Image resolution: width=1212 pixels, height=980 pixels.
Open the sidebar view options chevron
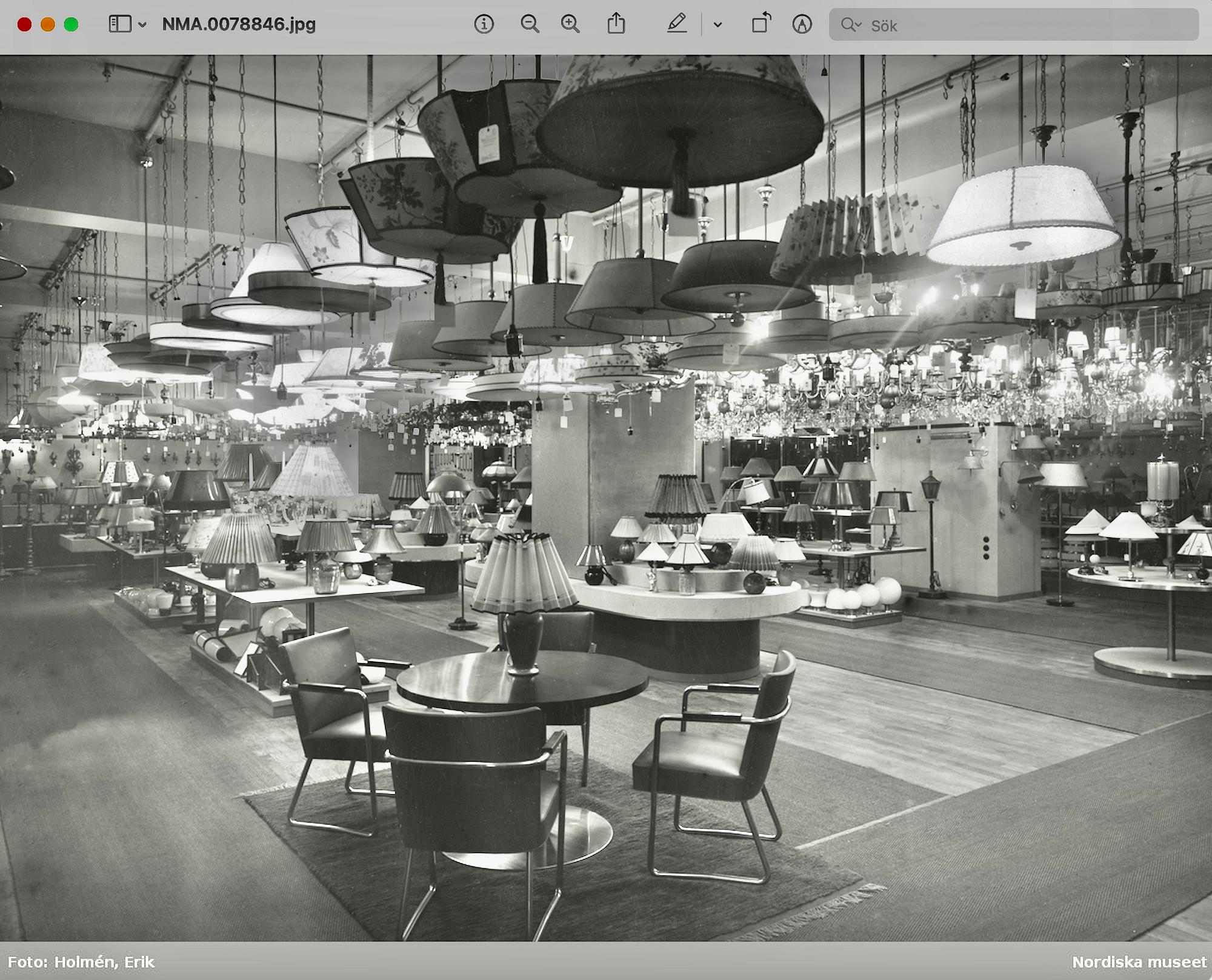[142, 25]
